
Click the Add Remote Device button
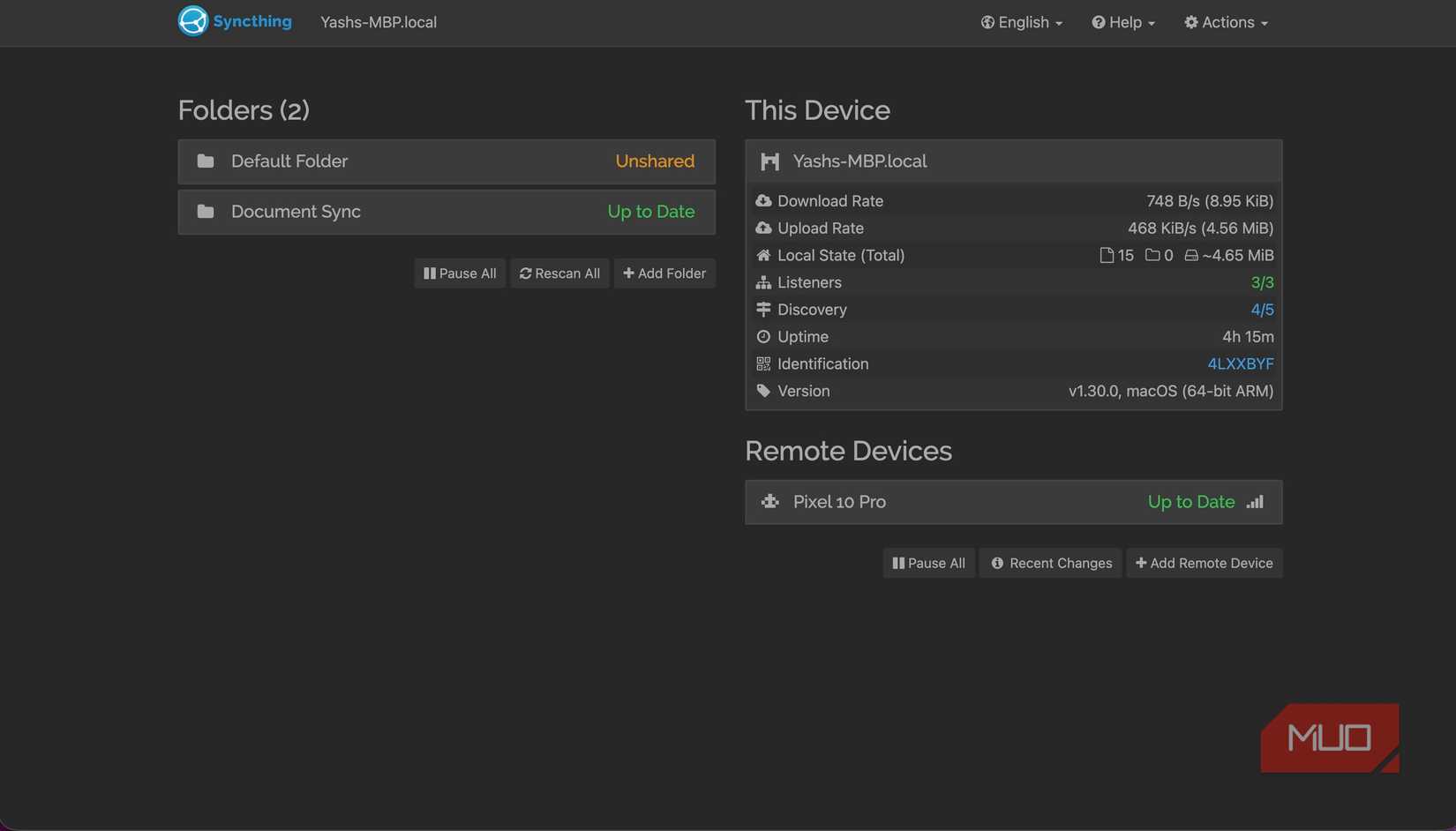[x=1204, y=563]
